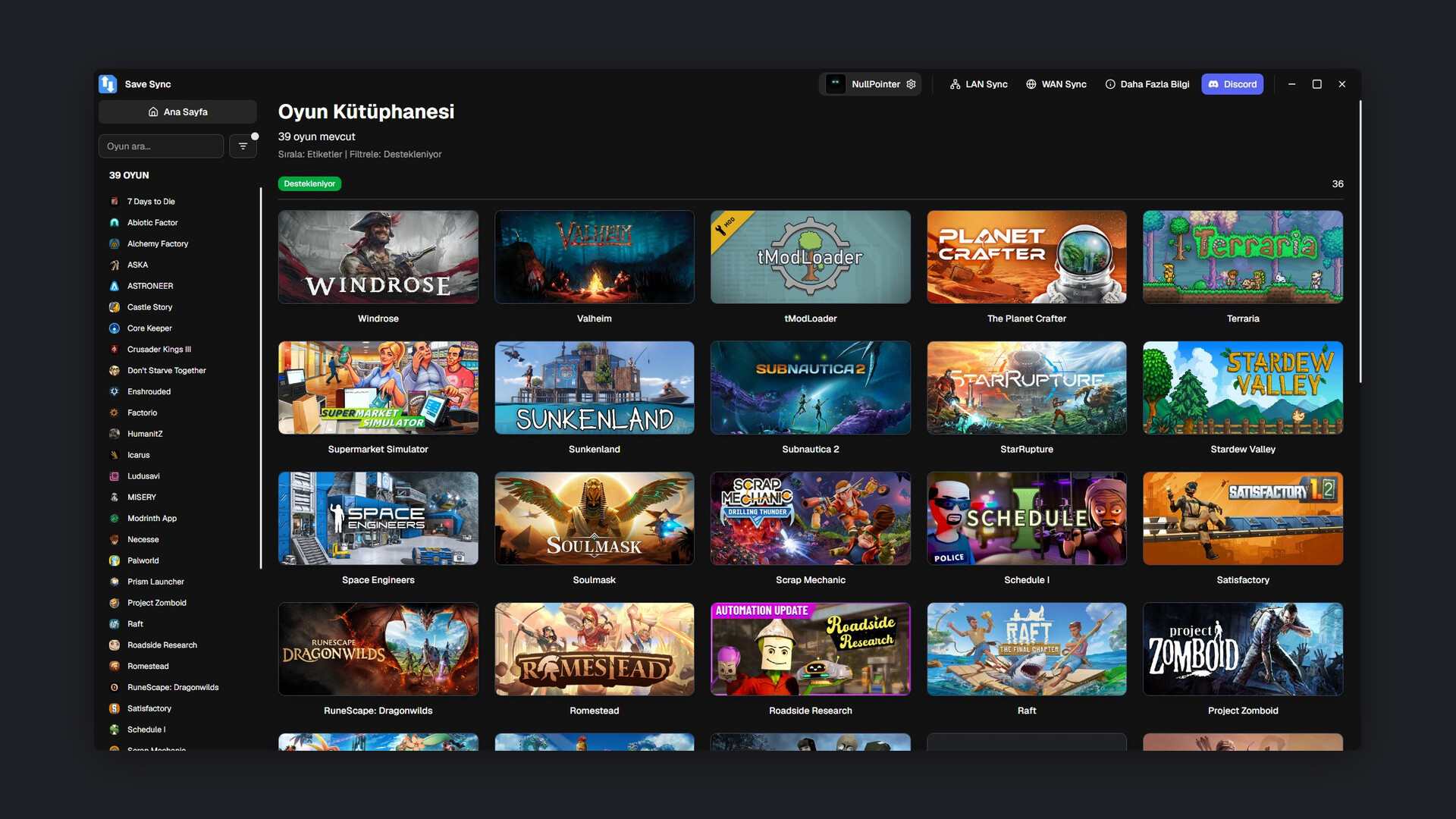Click the Ludusavi sidebar icon
This screenshot has height=819, width=1456.
click(115, 476)
